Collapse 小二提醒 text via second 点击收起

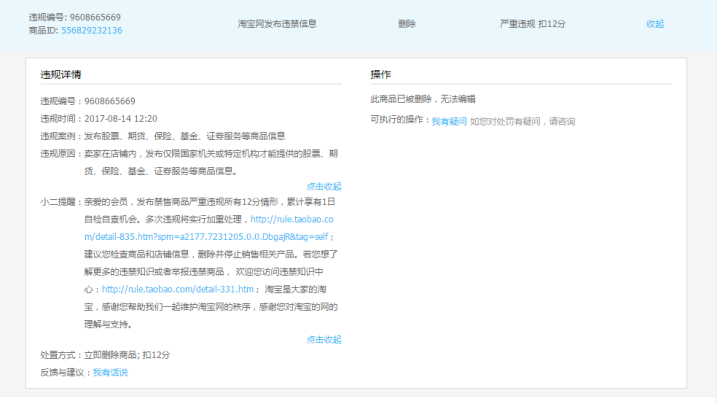[x=323, y=340]
